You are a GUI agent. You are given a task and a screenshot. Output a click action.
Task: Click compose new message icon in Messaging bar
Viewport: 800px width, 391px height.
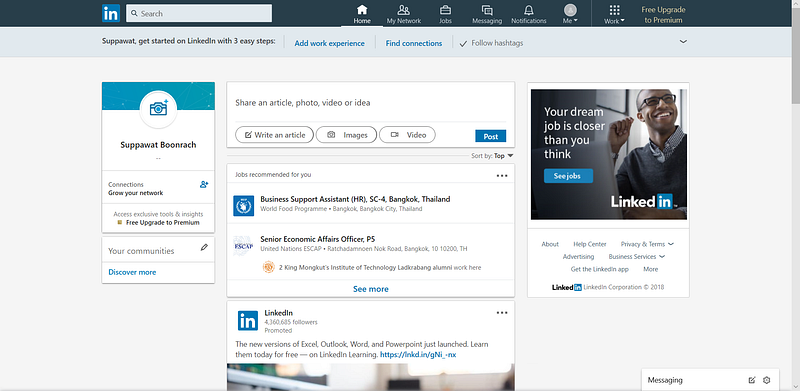[752, 380]
